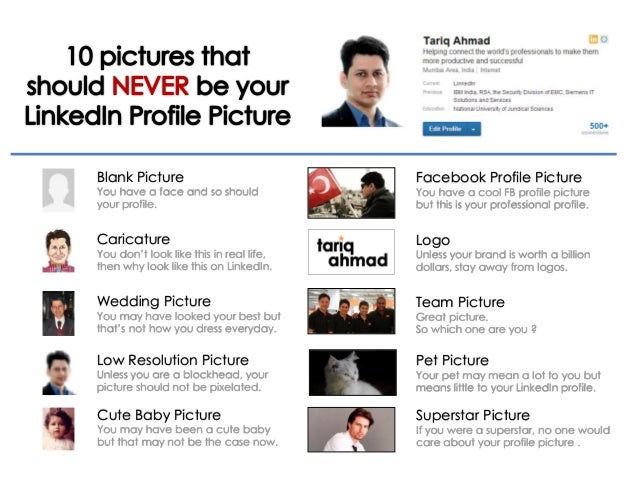Select the 'tariq ahmad' logo image
The image size is (638, 479).
tap(352, 252)
